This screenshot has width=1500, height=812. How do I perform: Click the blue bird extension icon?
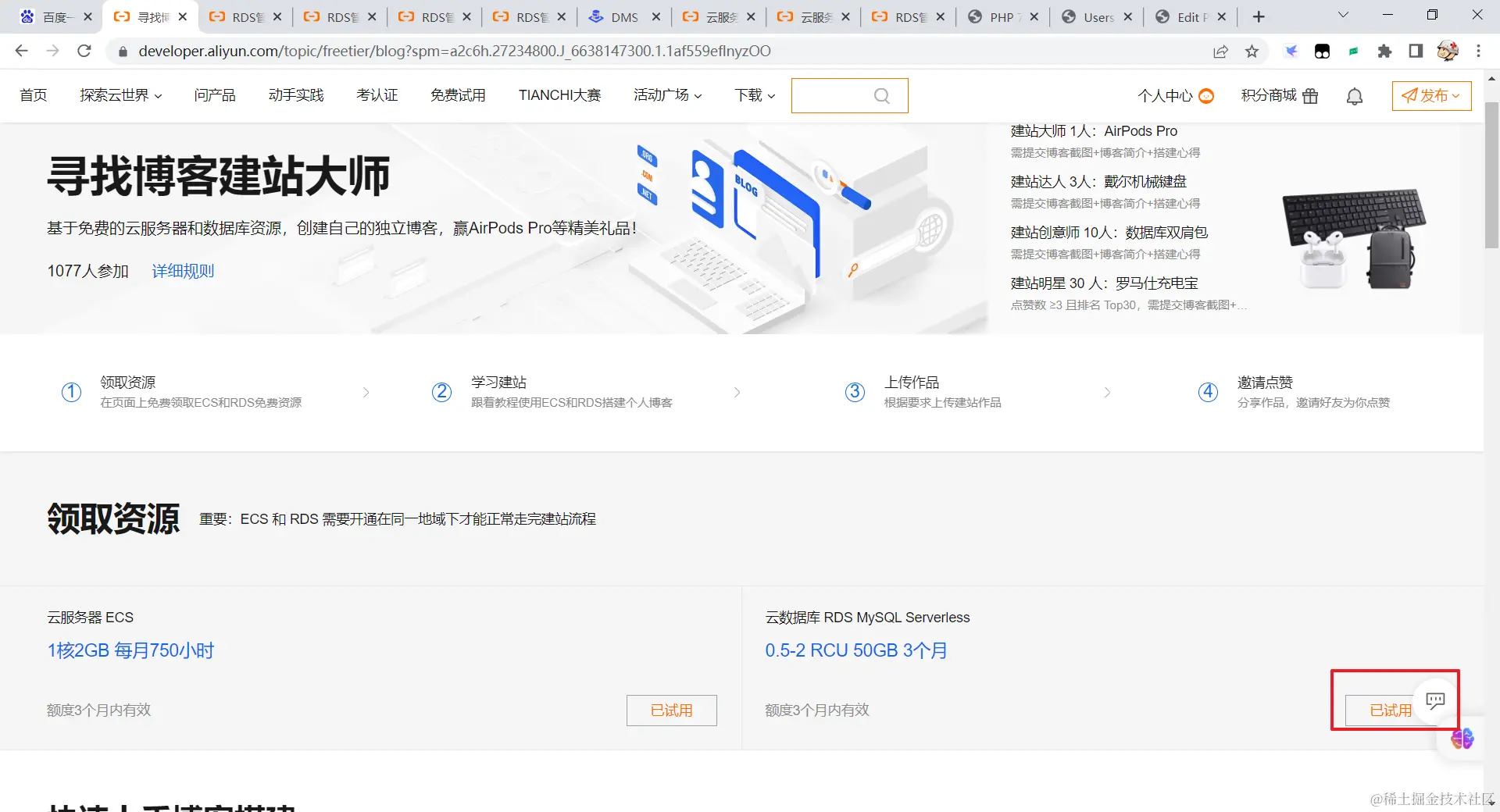coord(1291,52)
